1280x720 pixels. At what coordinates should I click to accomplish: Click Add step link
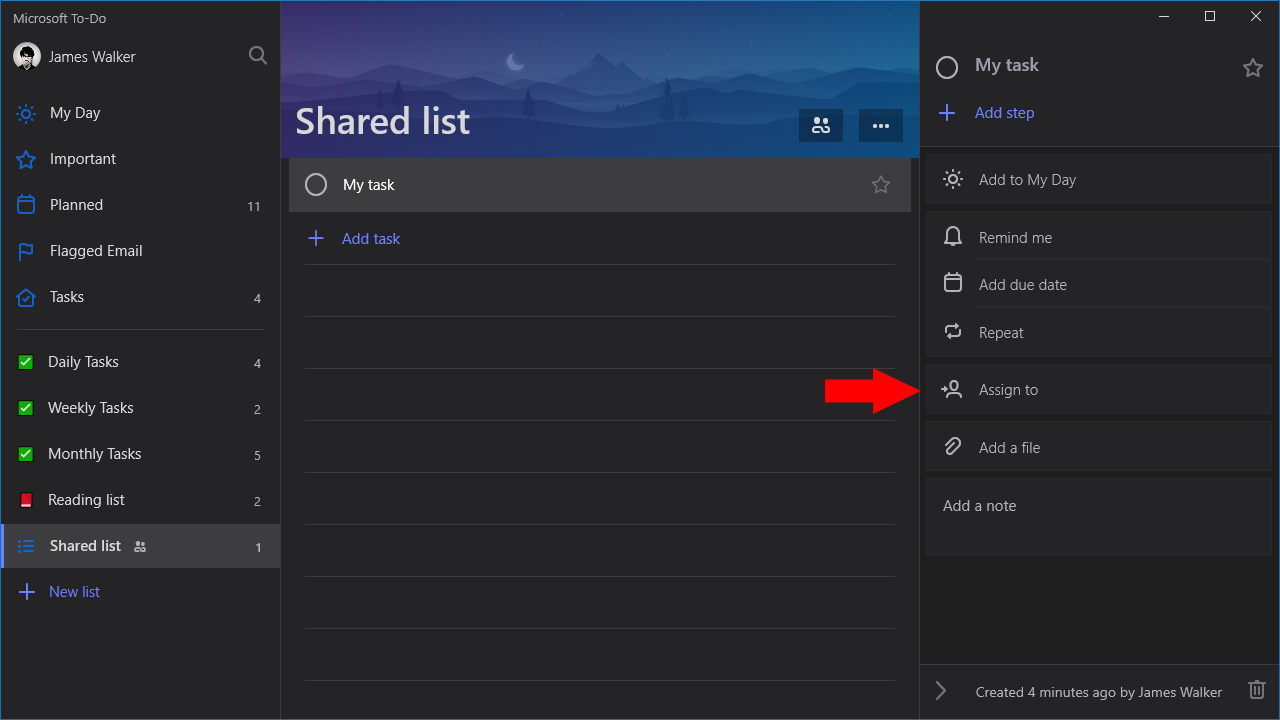click(x=1004, y=113)
